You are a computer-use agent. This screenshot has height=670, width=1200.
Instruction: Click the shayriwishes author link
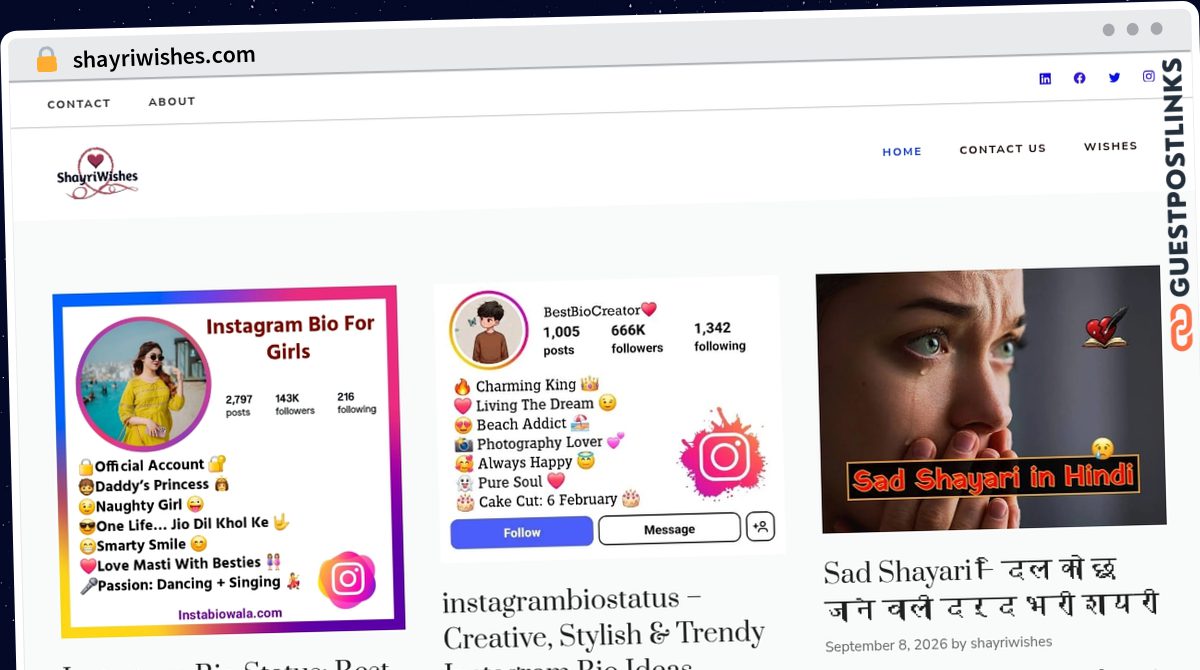tap(1010, 643)
